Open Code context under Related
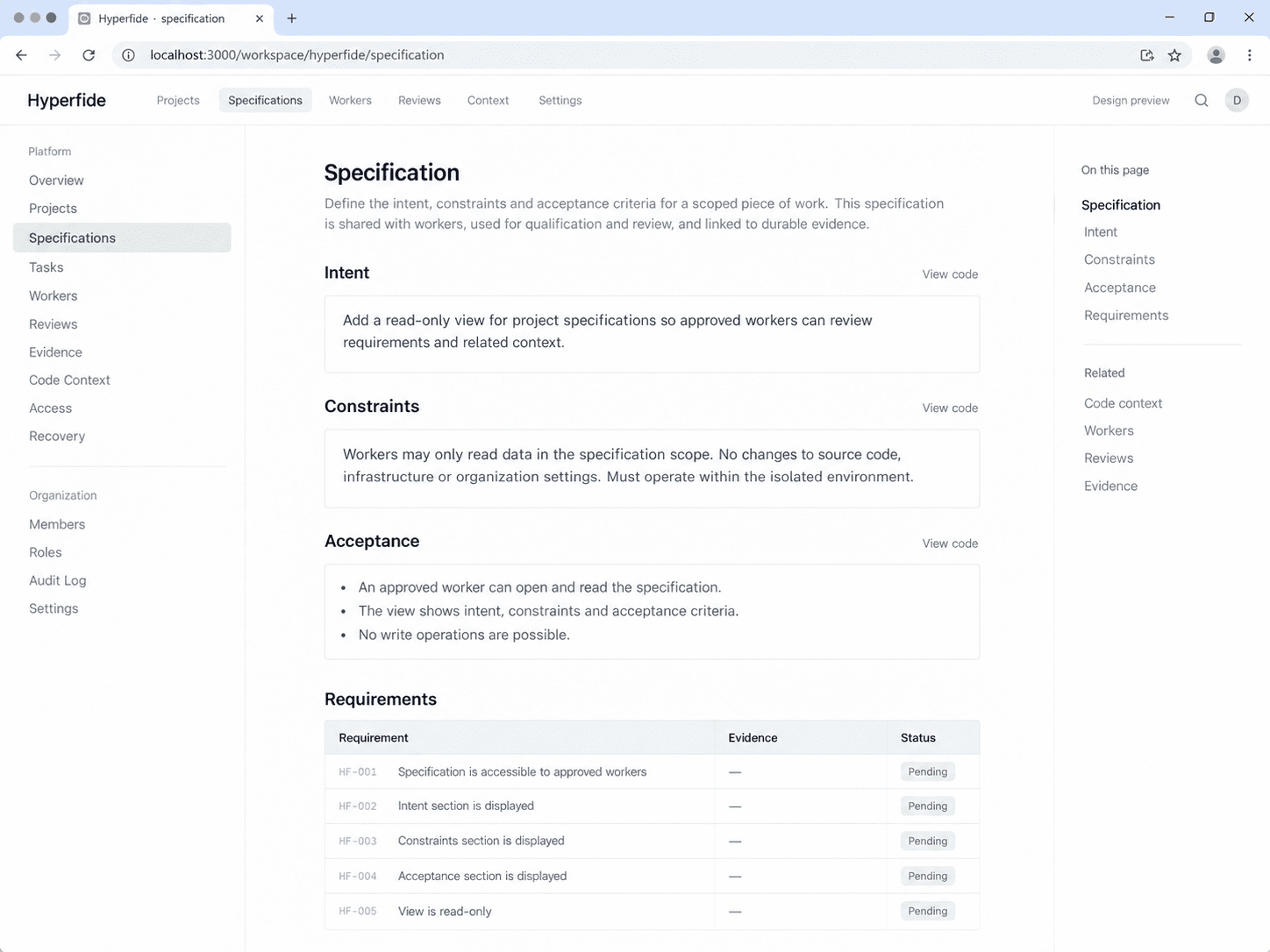 click(x=1123, y=403)
